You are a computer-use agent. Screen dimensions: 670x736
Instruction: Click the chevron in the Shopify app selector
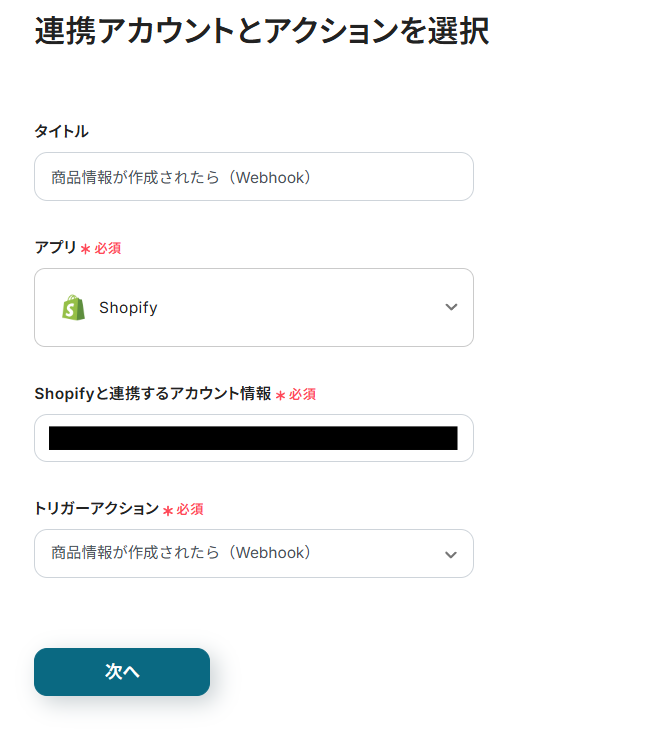(x=451, y=307)
